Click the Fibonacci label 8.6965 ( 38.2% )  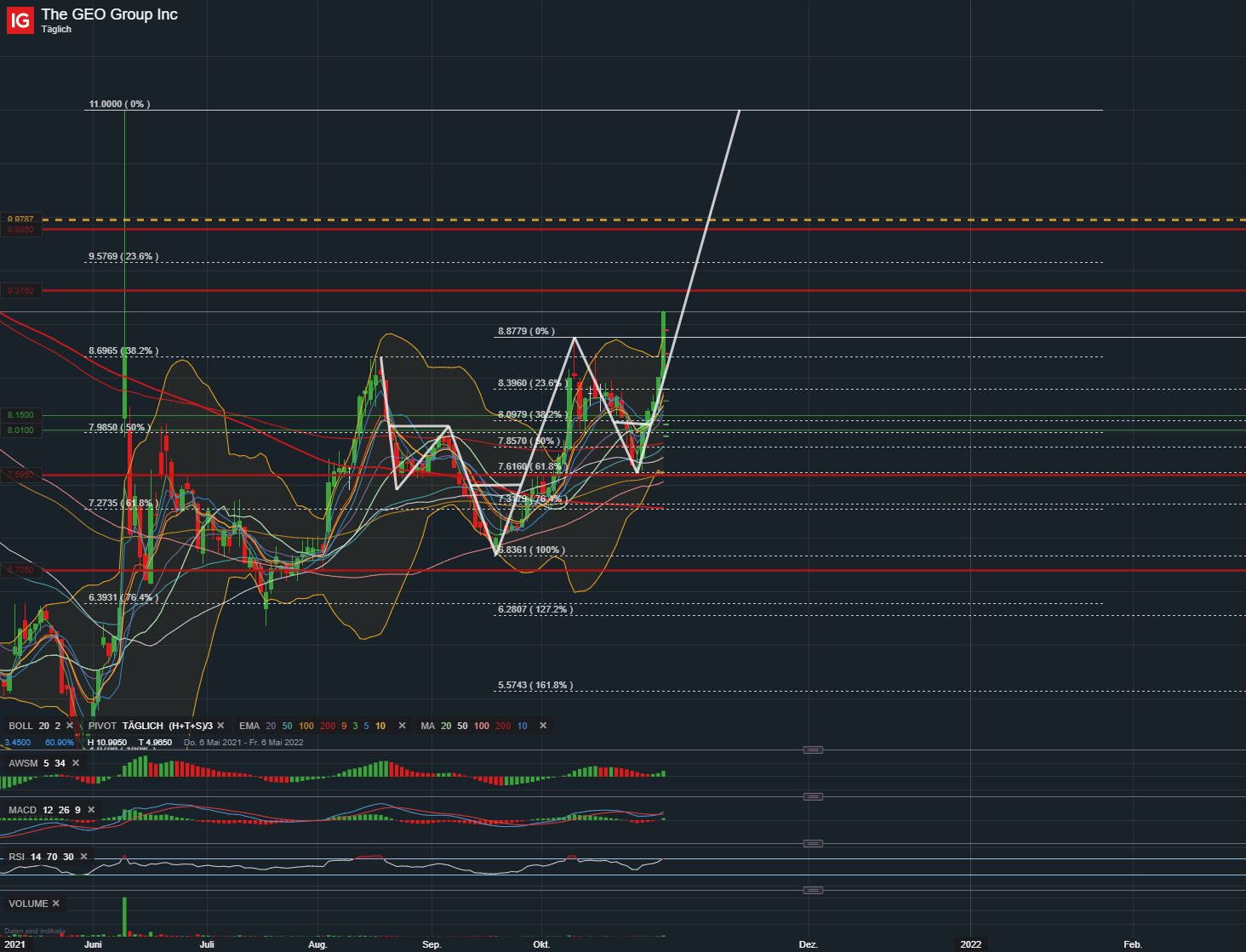(x=123, y=351)
